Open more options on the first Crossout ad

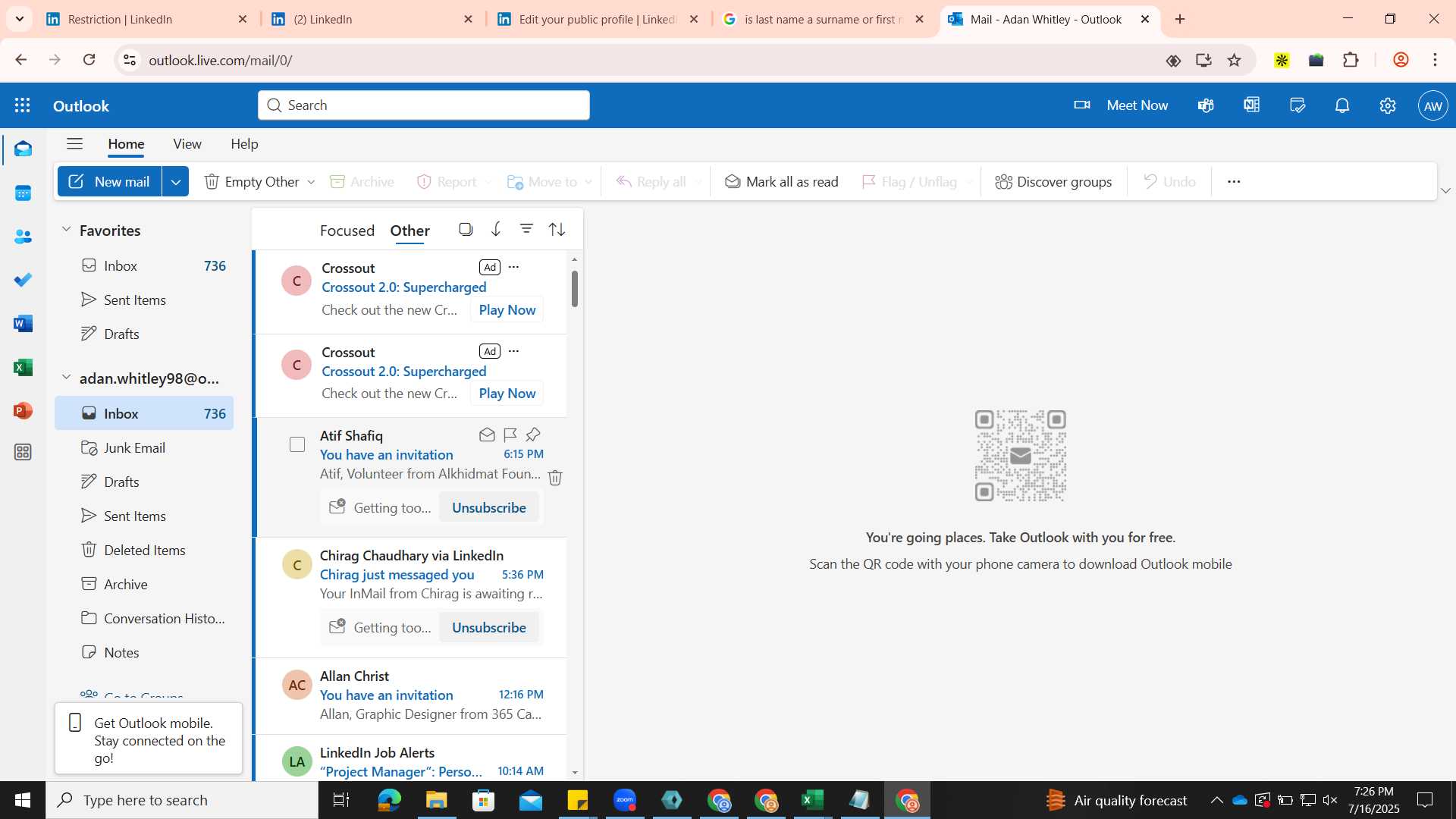514,267
